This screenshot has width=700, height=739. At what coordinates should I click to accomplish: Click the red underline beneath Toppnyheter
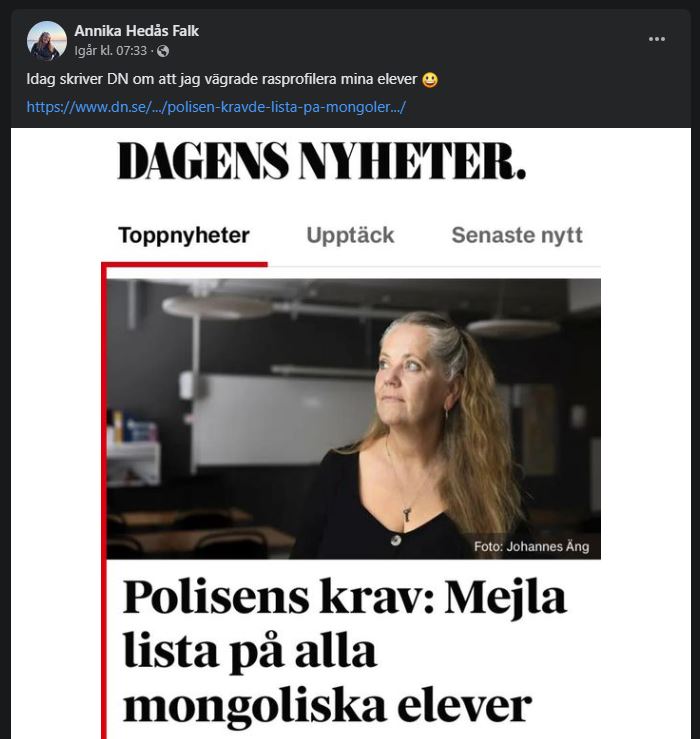click(185, 264)
